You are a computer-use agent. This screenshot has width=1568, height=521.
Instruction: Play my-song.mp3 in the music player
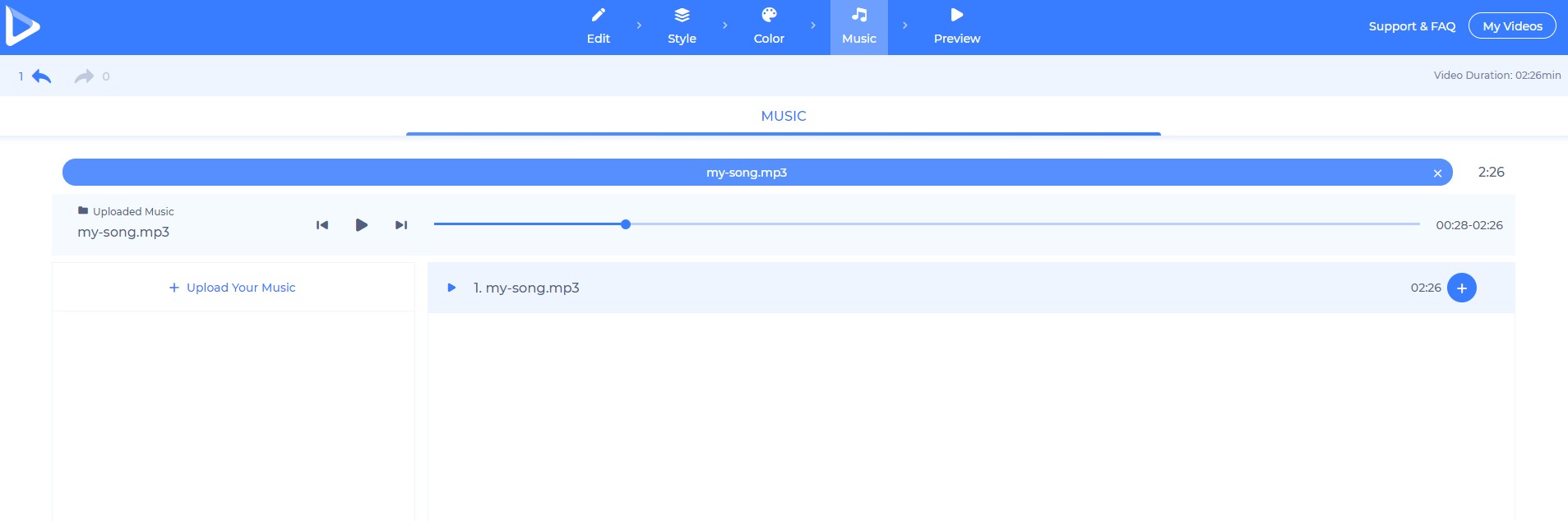pos(361,225)
